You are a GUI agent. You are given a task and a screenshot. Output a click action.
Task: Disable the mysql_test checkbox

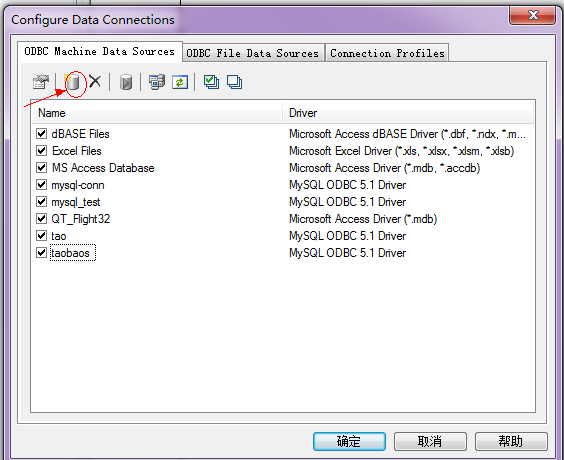(x=41, y=201)
